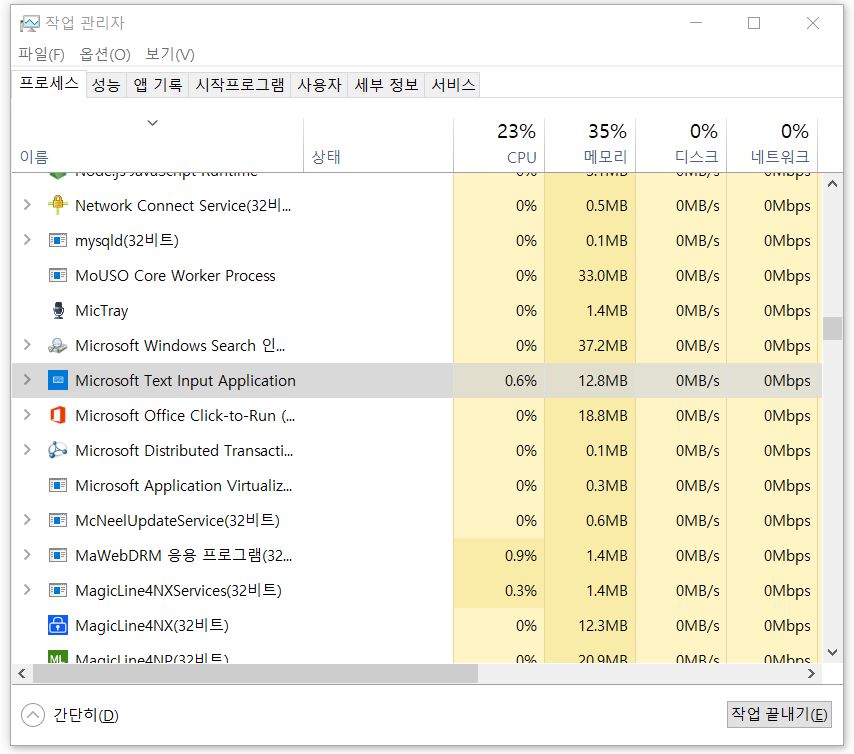Switch to the 성능 tab
Screen dimensions: 854x754
click(106, 85)
